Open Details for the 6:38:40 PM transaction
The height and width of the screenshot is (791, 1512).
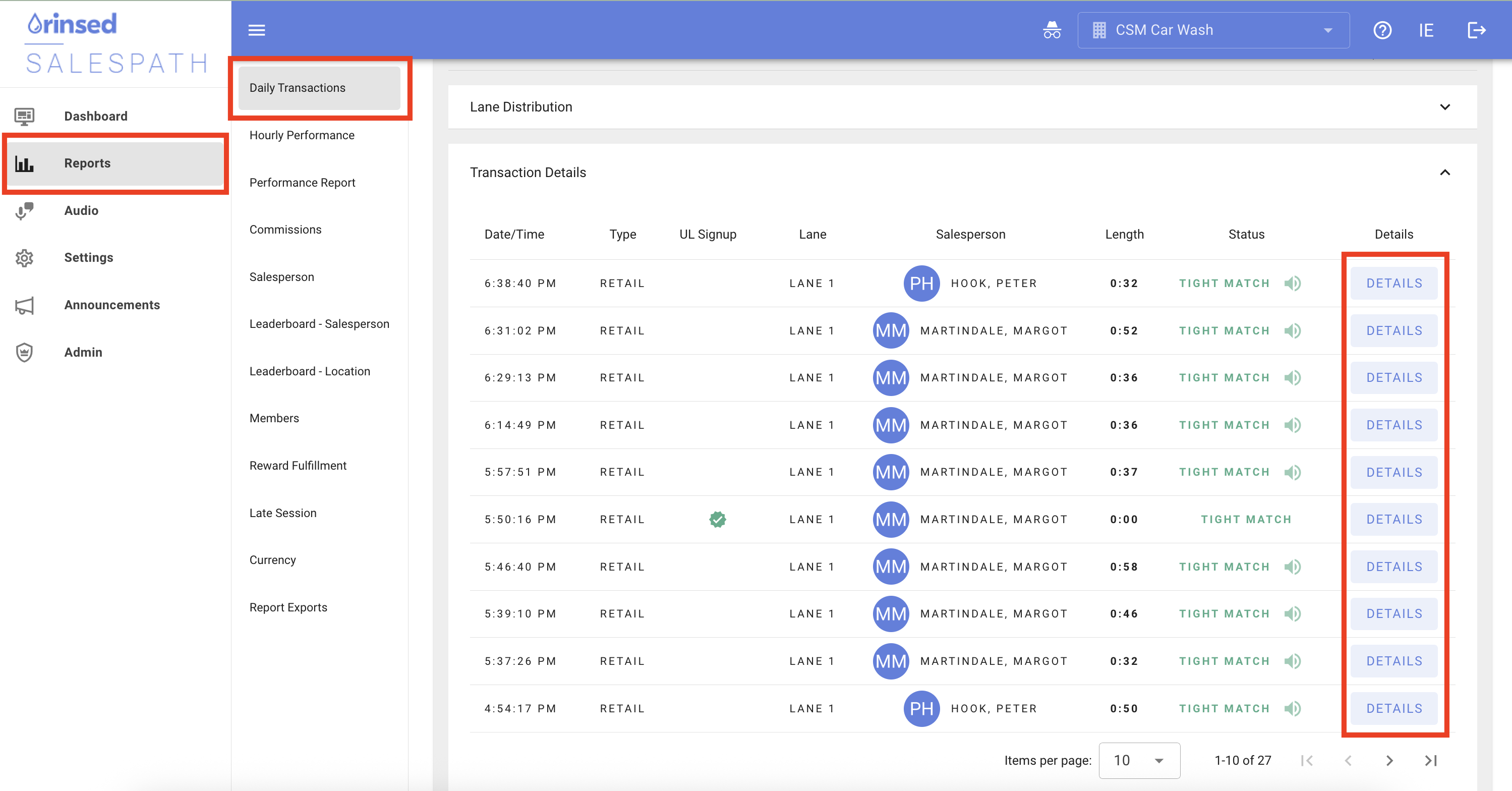pos(1394,284)
